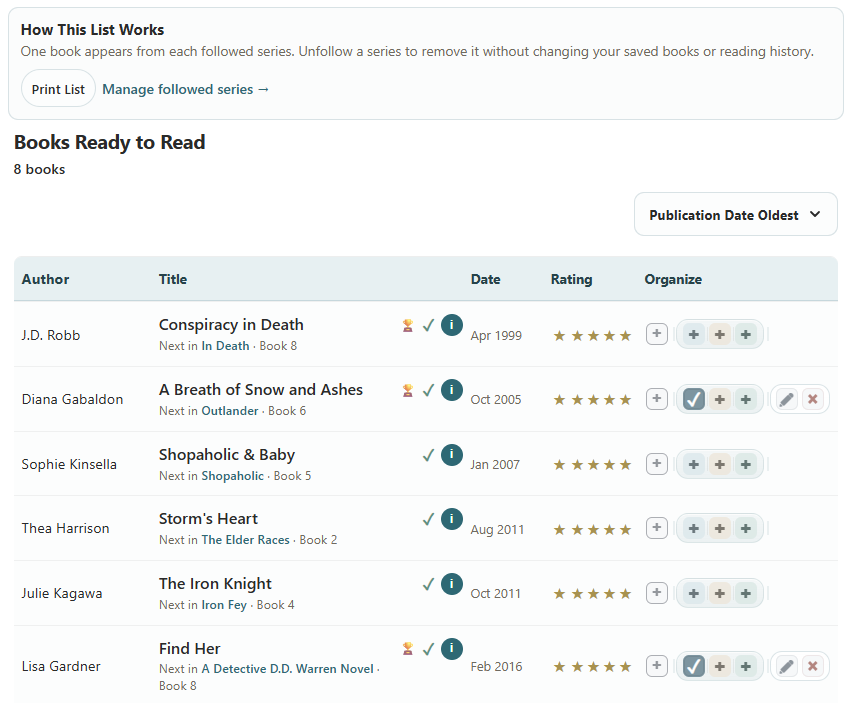
Task: Uncheck blue shelf toggle for A Breath of Snow and Ashes
Action: [x=694, y=399]
